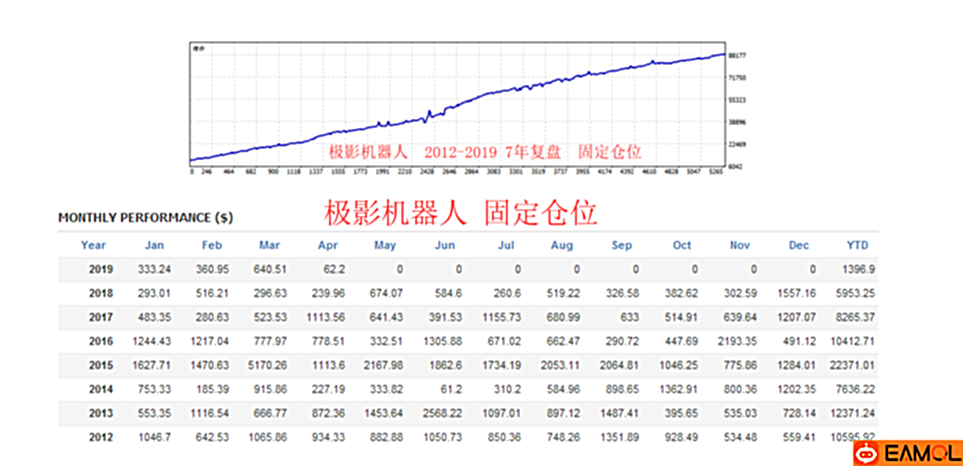The image size is (963, 466).
Task: Click the 2013 Jun value 2568.22
Action: tap(443, 413)
